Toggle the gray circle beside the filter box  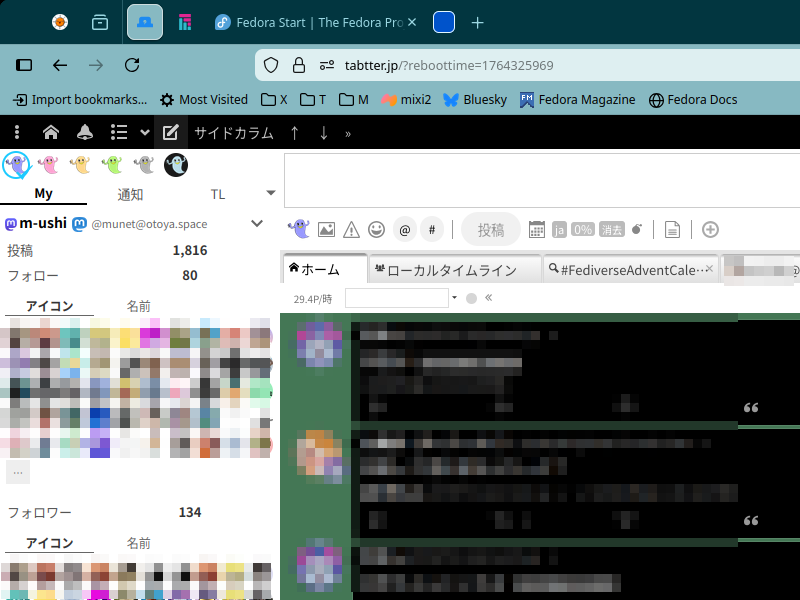click(x=472, y=298)
